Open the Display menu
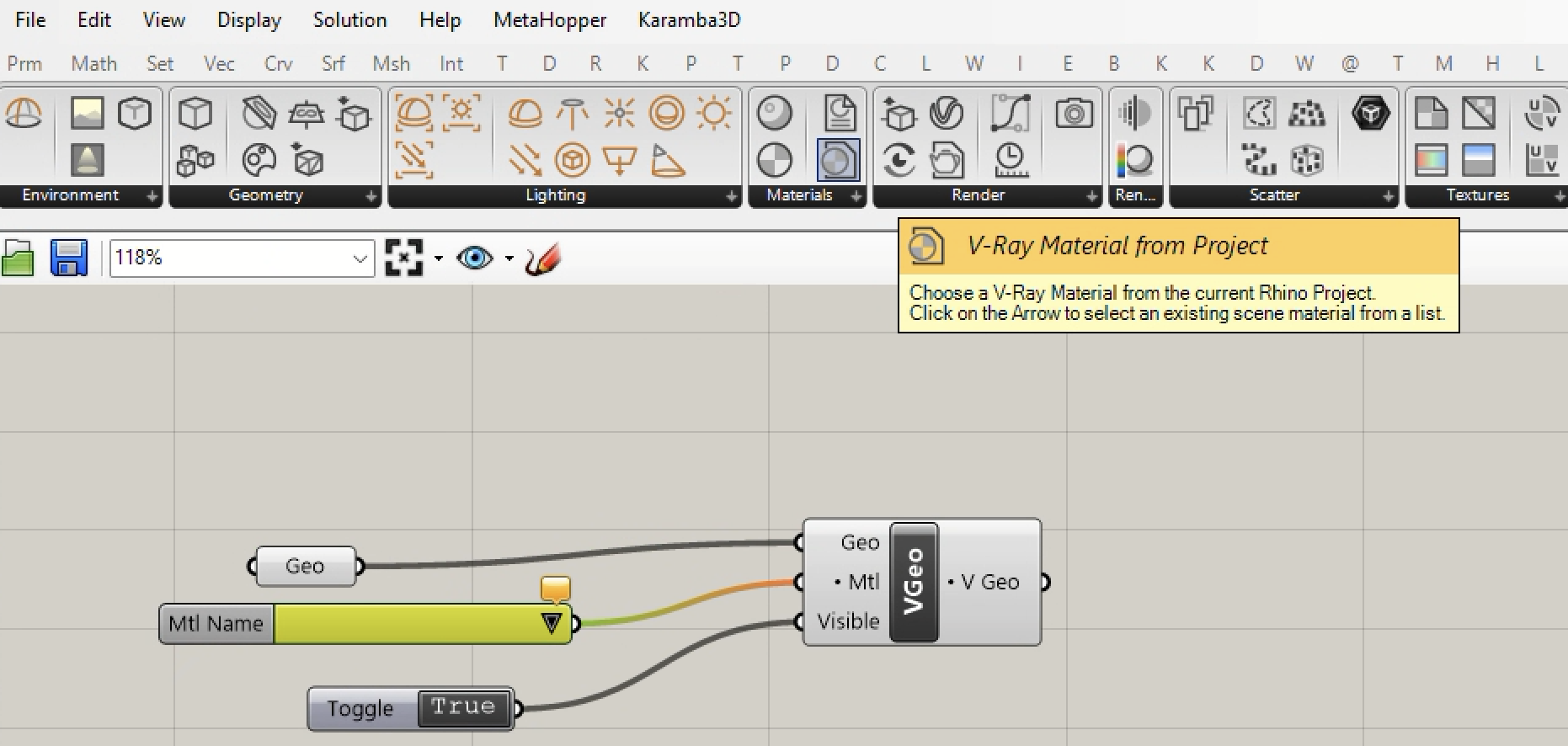The image size is (1568, 746). (x=249, y=19)
